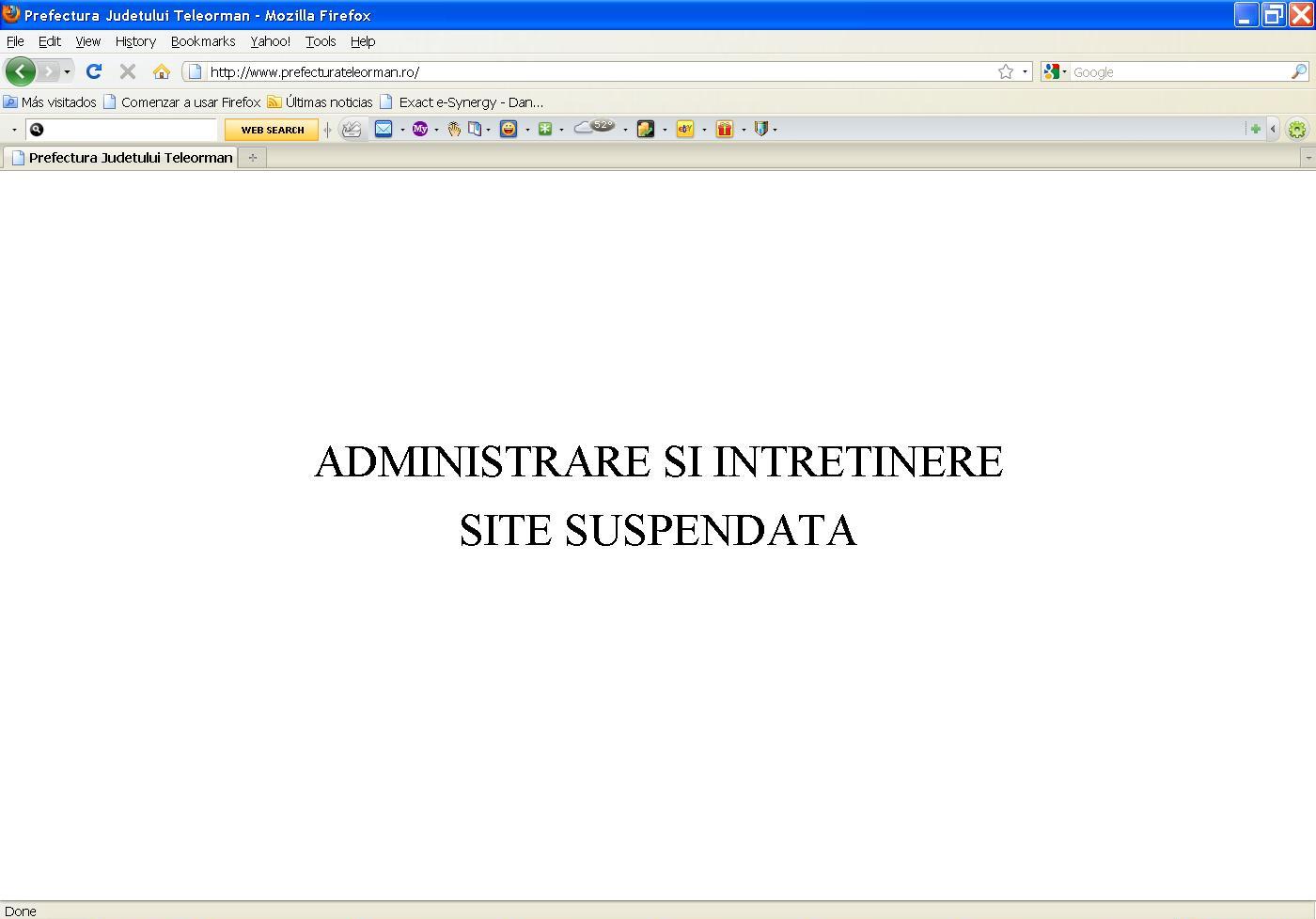Click the waving hand toolbar icon
The width and height of the screenshot is (1316, 919).
click(454, 129)
